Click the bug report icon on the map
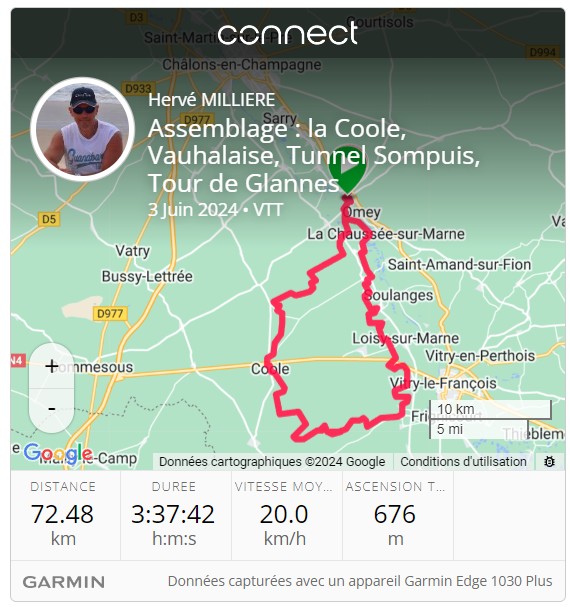570x610 pixels. (549, 461)
